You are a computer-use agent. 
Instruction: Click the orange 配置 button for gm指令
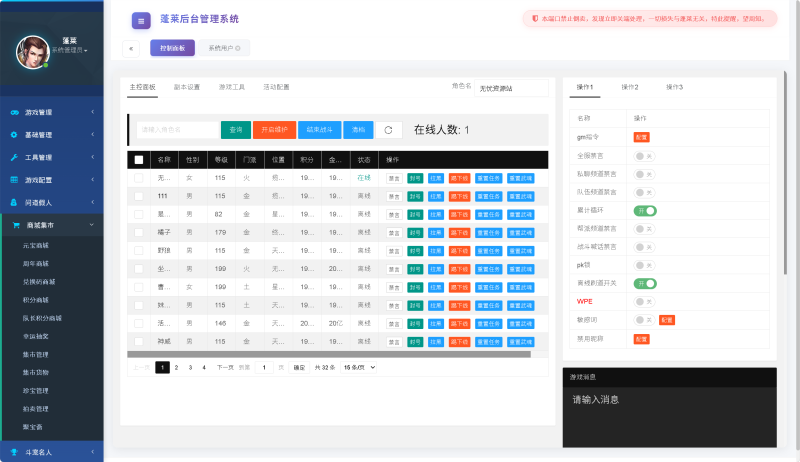click(x=641, y=137)
